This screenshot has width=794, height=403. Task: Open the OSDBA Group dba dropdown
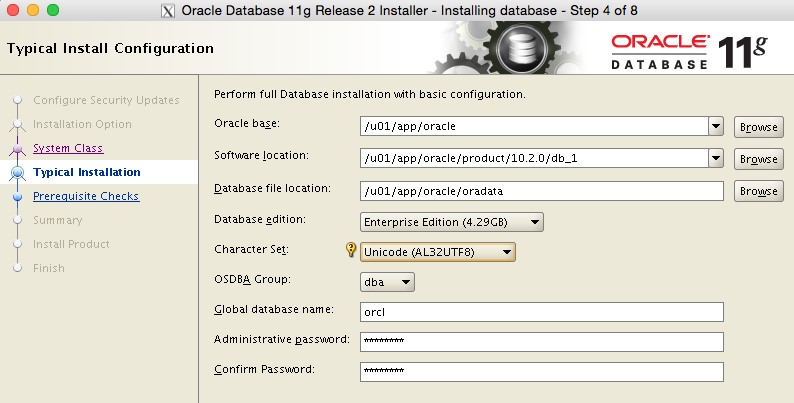[x=387, y=282]
